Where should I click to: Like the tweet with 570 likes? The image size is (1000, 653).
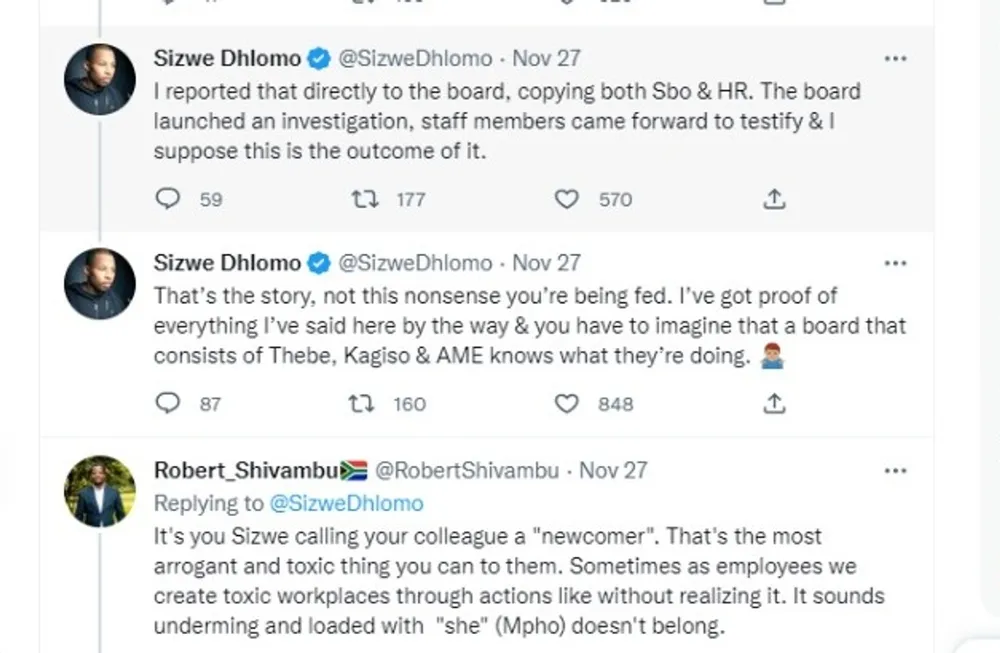567,199
